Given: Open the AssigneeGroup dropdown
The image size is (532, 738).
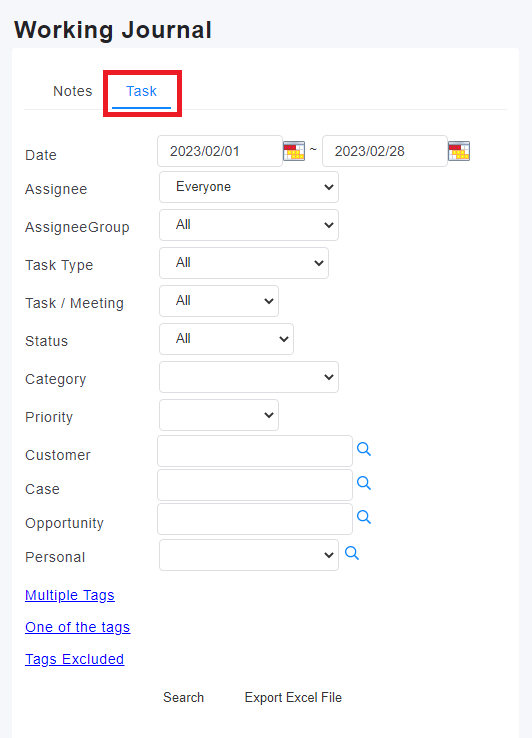Looking at the screenshot, I should pos(249,225).
